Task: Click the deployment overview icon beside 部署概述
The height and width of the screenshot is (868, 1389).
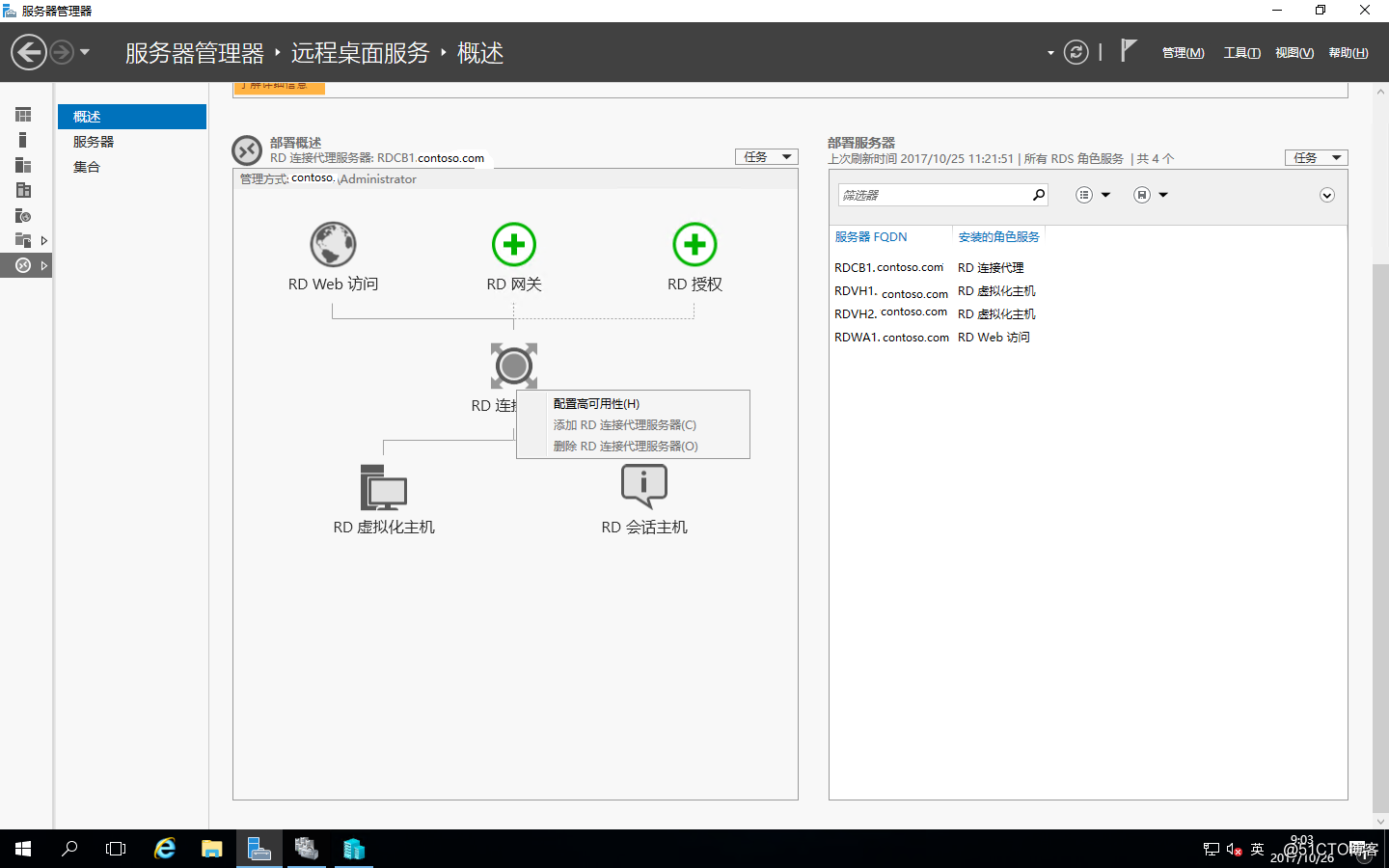Action: [x=247, y=150]
